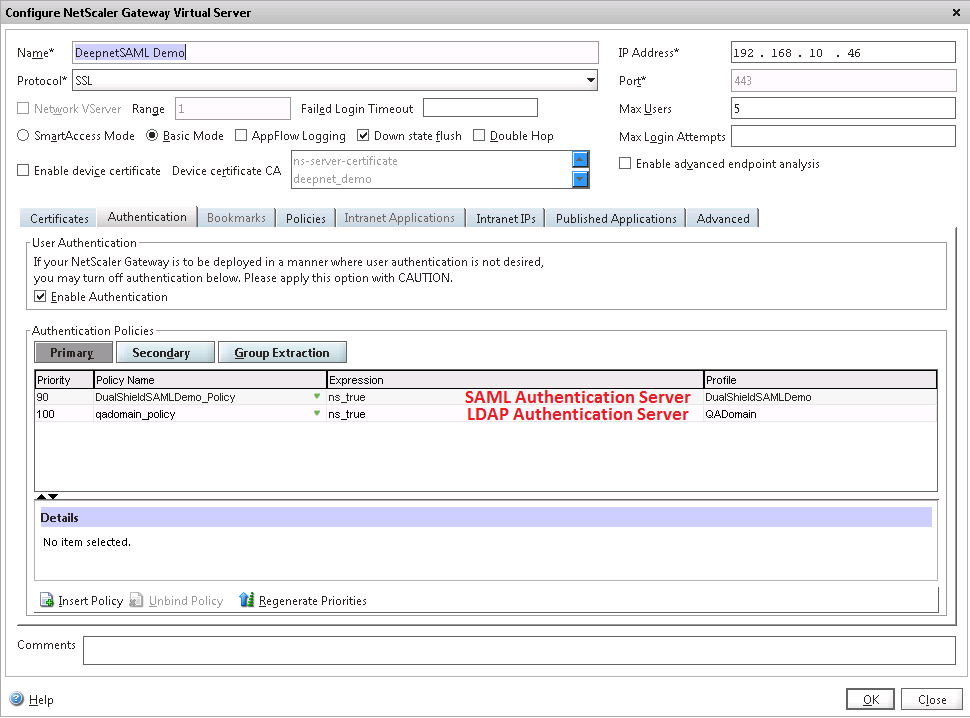The width and height of the screenshot is (970, 718).
Task: Select the SmartAccess Mode radio button
Action: (24, 136)
